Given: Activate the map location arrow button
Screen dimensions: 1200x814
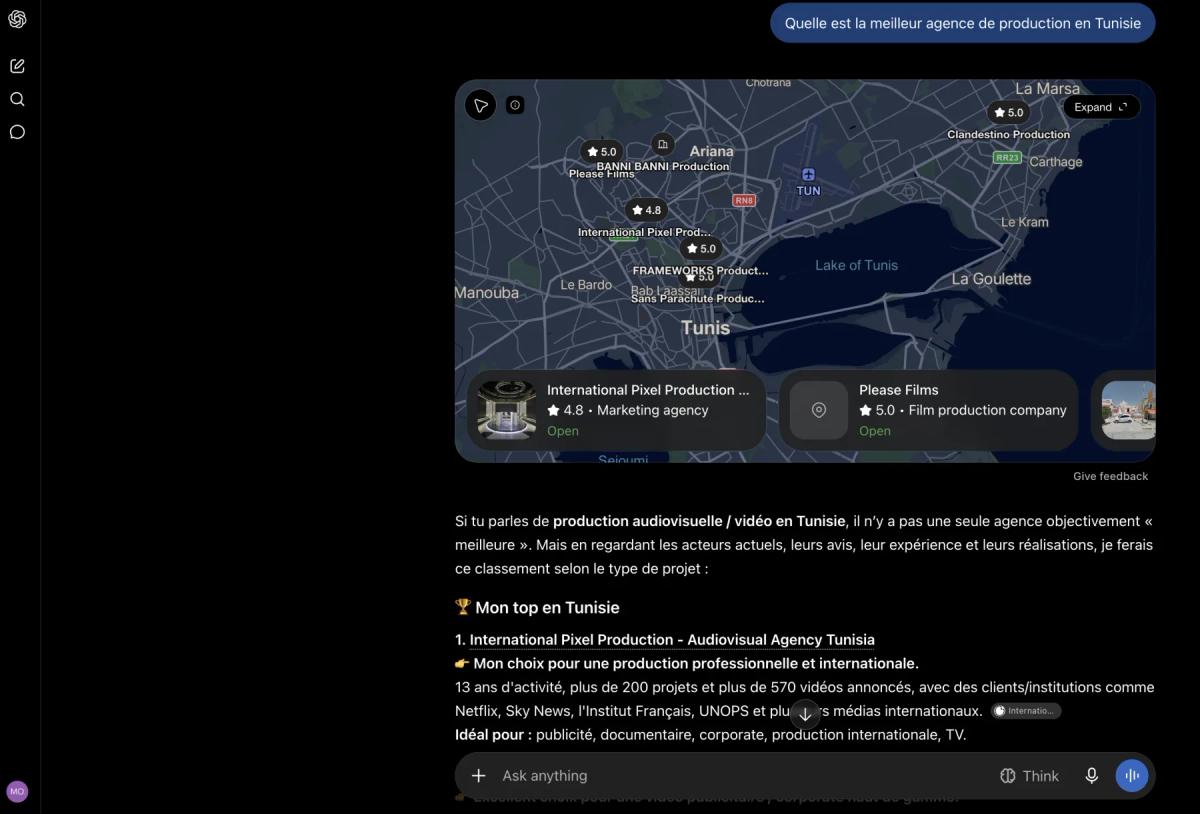Looking at the screenshot, I should [481, 105].
